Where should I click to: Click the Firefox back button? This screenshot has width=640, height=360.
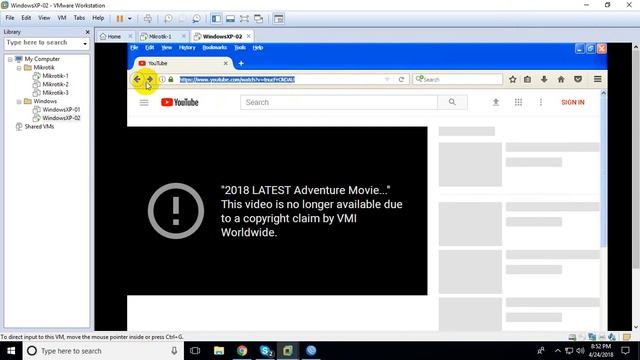click(x=137, y=79)
